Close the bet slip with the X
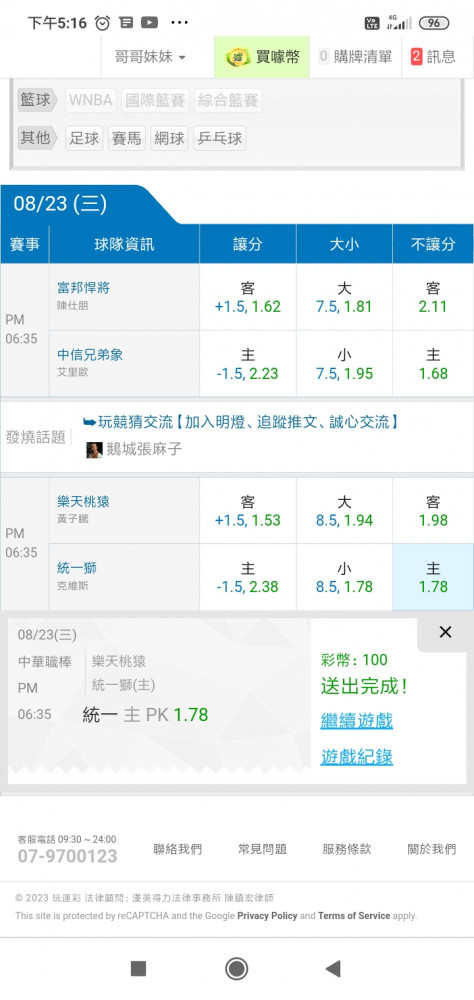 coord(445,632)
